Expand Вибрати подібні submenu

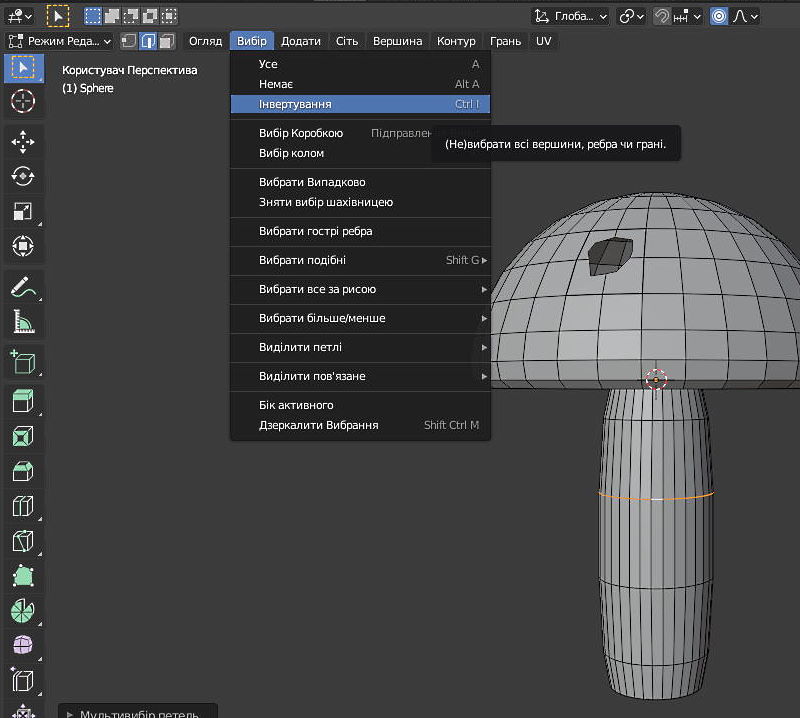[x=360, y=260]
